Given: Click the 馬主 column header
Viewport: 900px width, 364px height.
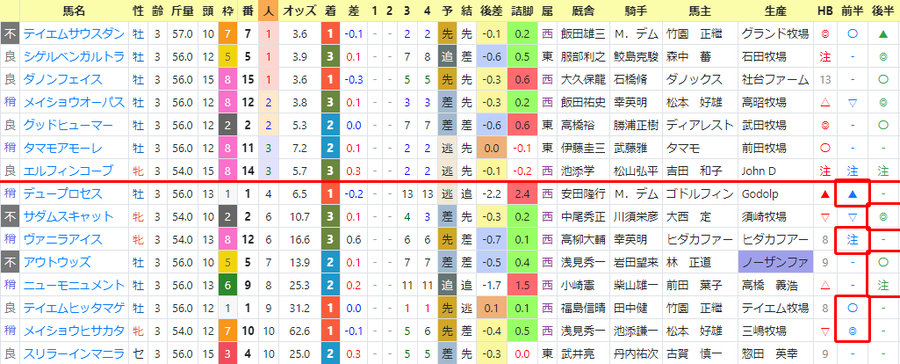Looking at the screenshot, I should 699,10.
